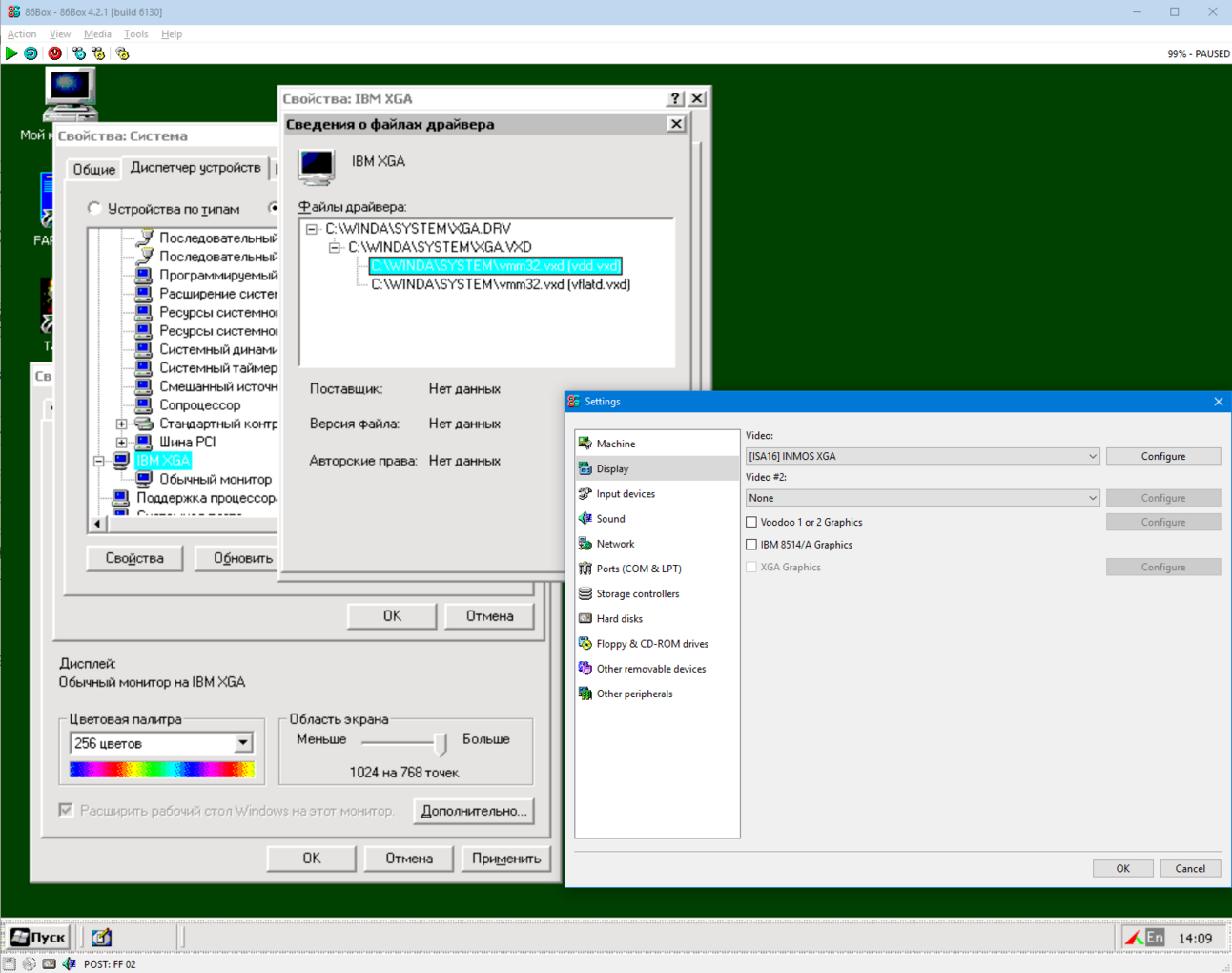This screenshot has height=973, width=1232.
Task: Click the ? help button in IBM XGA dialog
Action: coord(675,98)
